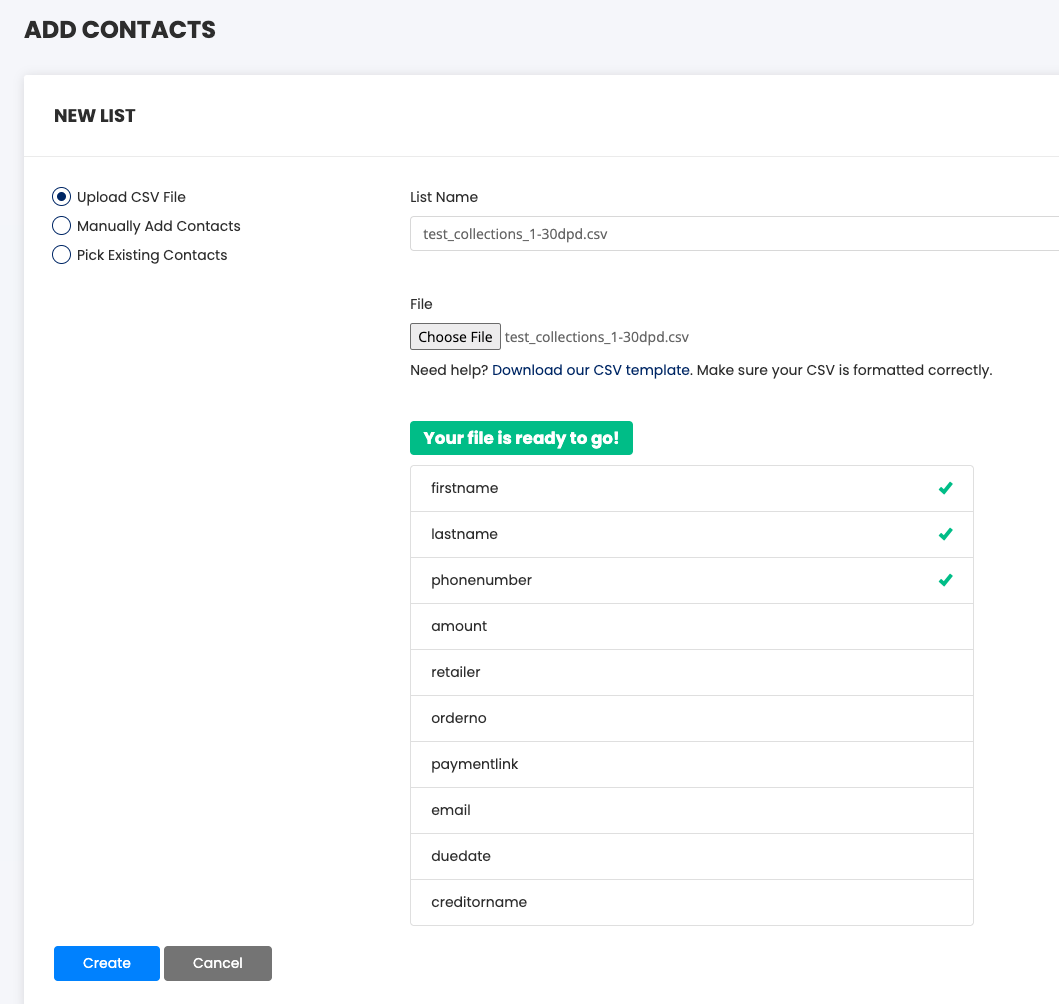Click the orderno field row

click(x=691, y=718)
